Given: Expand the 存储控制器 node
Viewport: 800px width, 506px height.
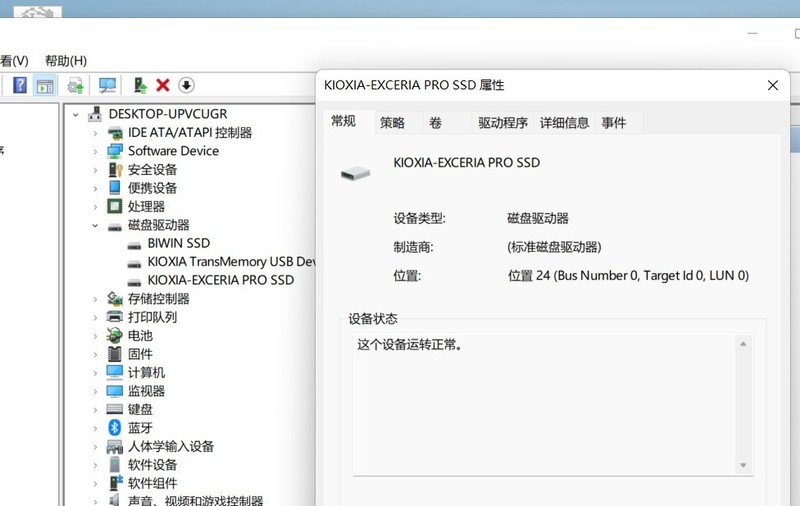Looking at the screenshot, I should (x=95, y=299).
